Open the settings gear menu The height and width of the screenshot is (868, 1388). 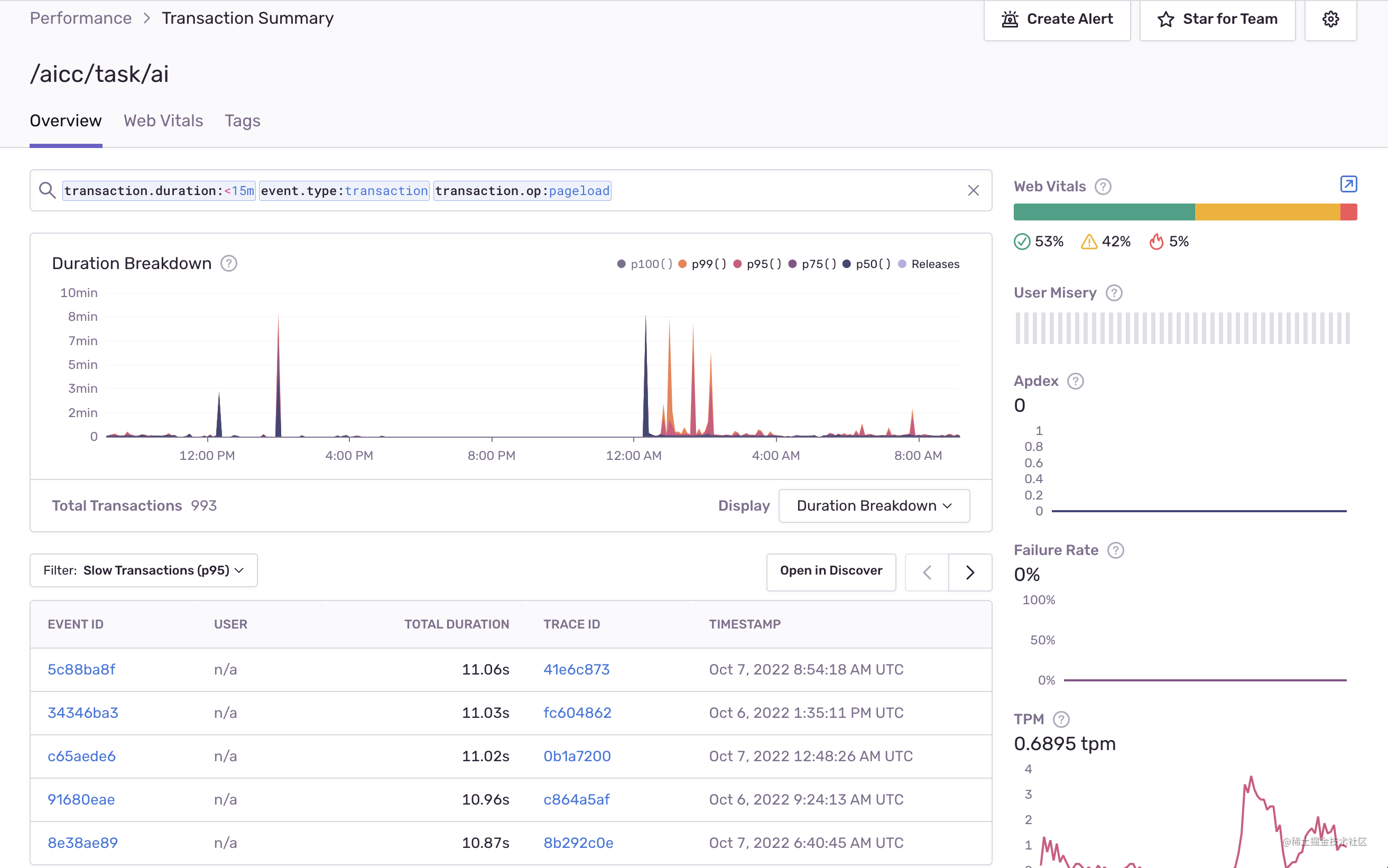click(1330, 19)
